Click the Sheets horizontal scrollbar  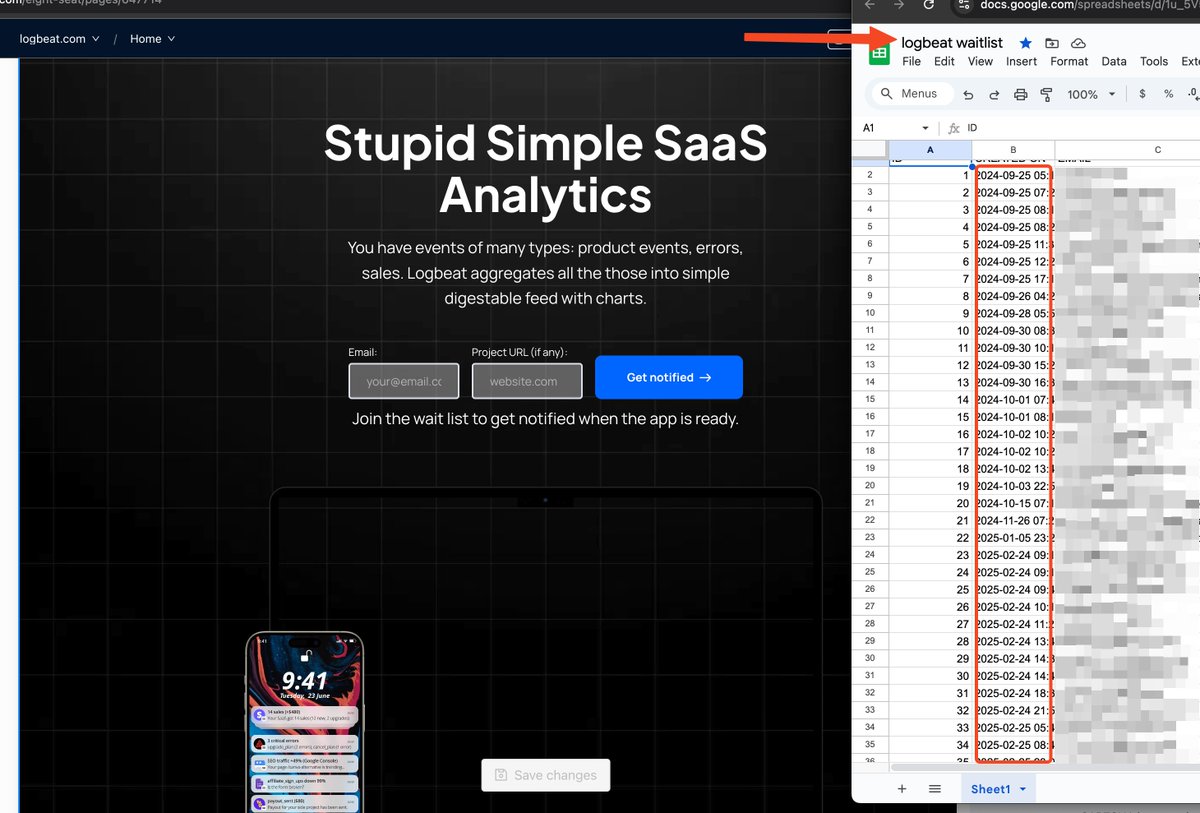pos(1045,768)
